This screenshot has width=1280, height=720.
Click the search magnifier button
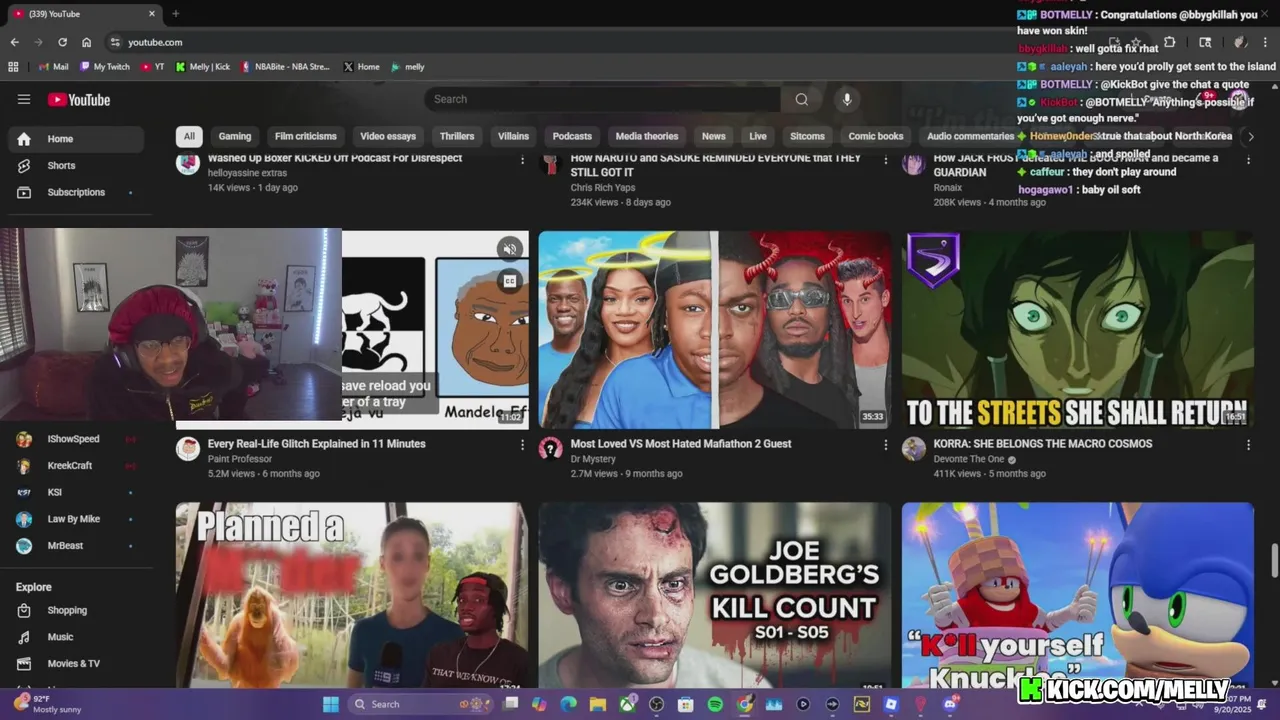tap(801, 99)
